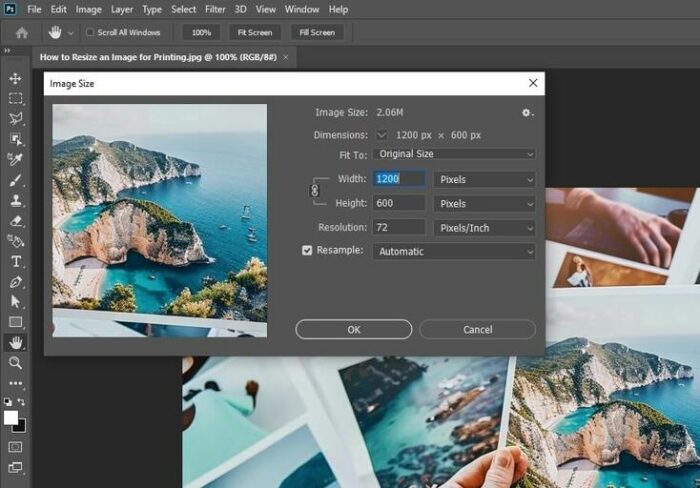Open the Hand tool preset picker arrow

[71, 33]
